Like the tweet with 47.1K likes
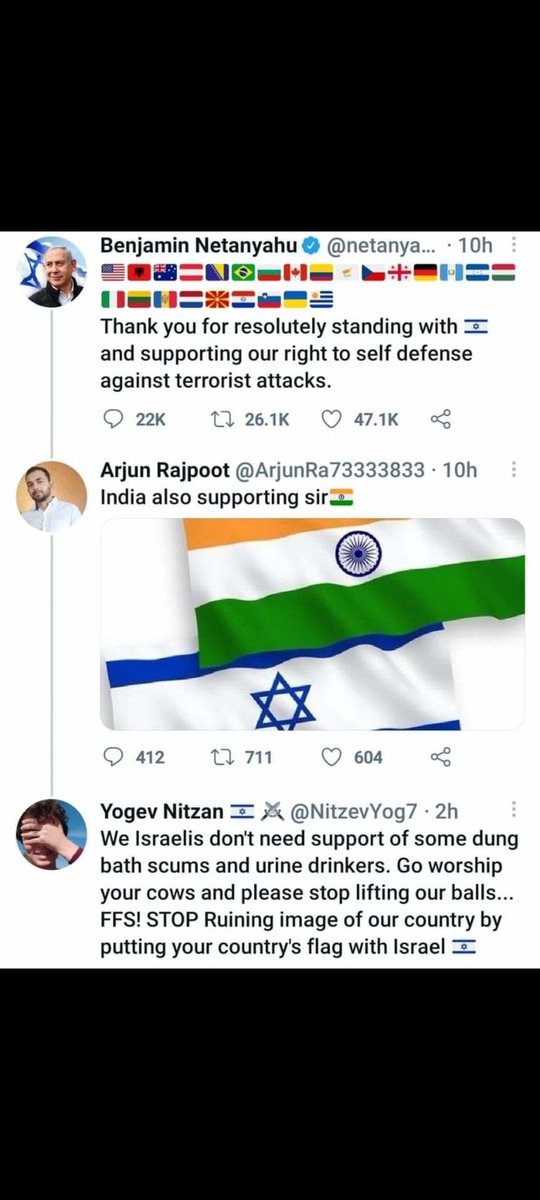Viewport: 540px width, 1200px height. pyautogui.click(x=332, y=420)
